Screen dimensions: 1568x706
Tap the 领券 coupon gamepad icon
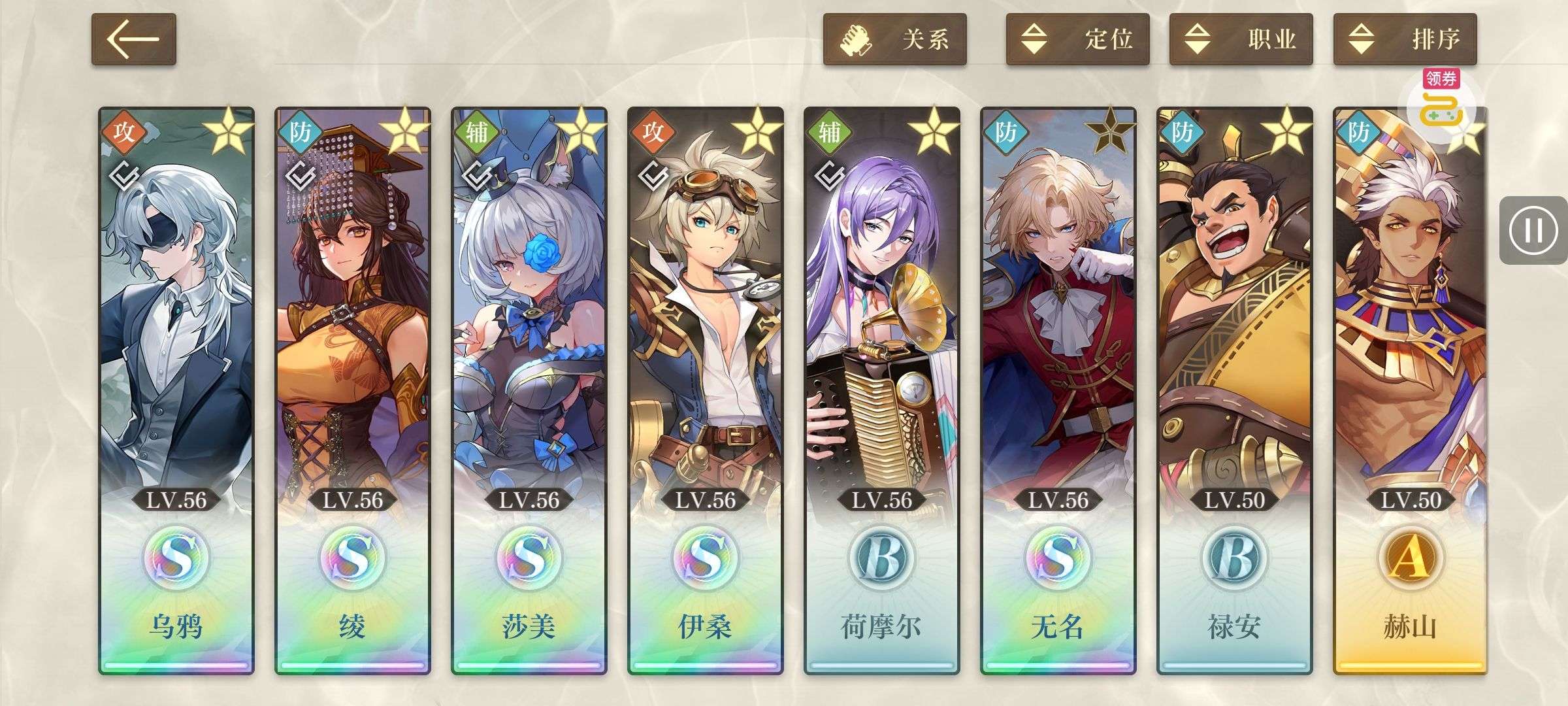pos(1441,101)
